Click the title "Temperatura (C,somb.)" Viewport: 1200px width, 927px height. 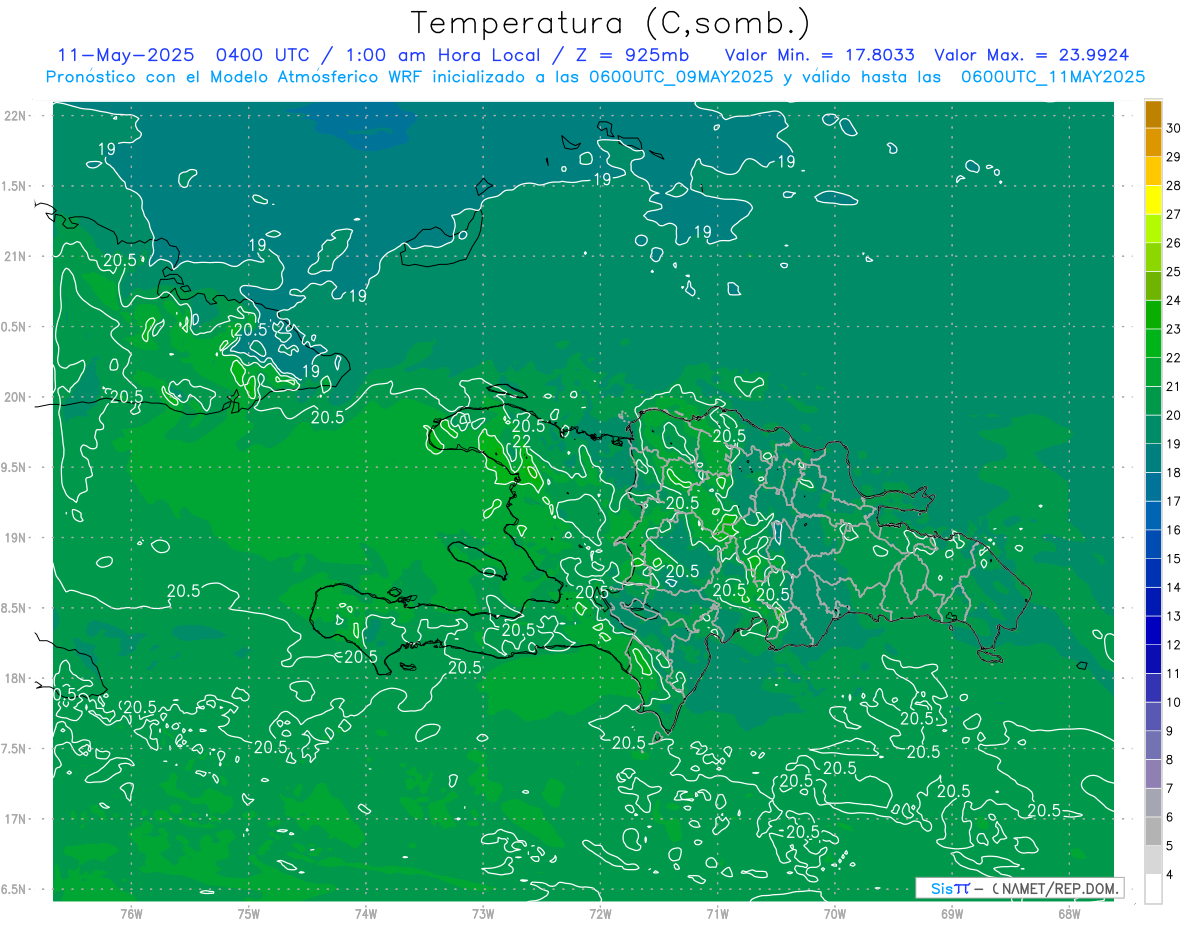point(611,22)
